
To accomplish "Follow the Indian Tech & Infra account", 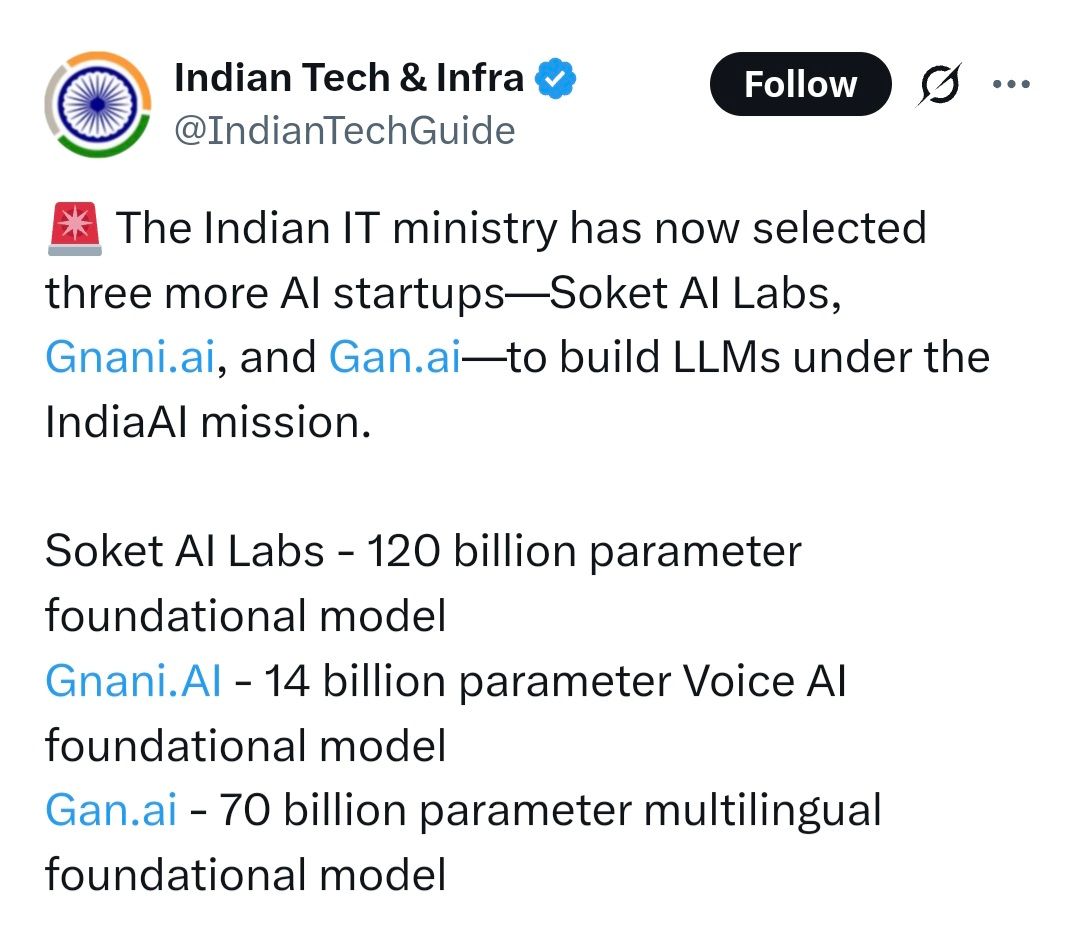I will coord(800,84).
